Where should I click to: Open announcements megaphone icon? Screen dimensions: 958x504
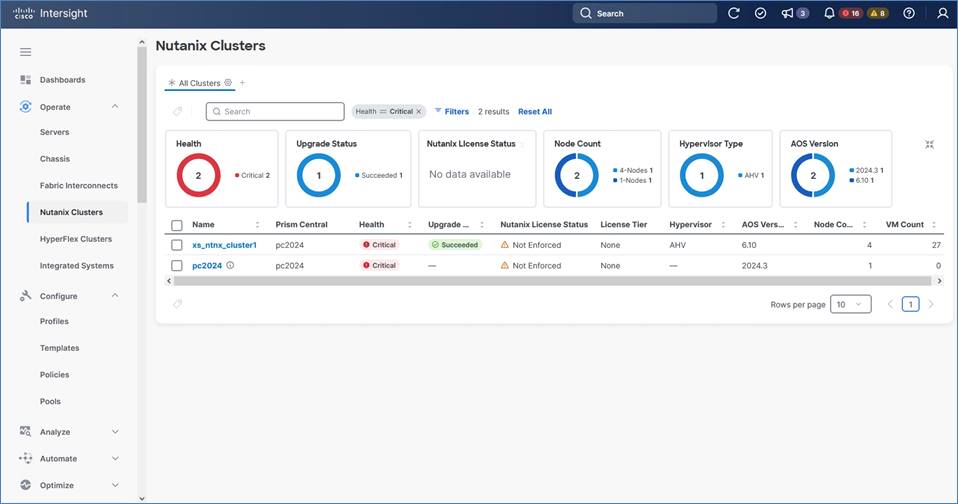(788, 13)
